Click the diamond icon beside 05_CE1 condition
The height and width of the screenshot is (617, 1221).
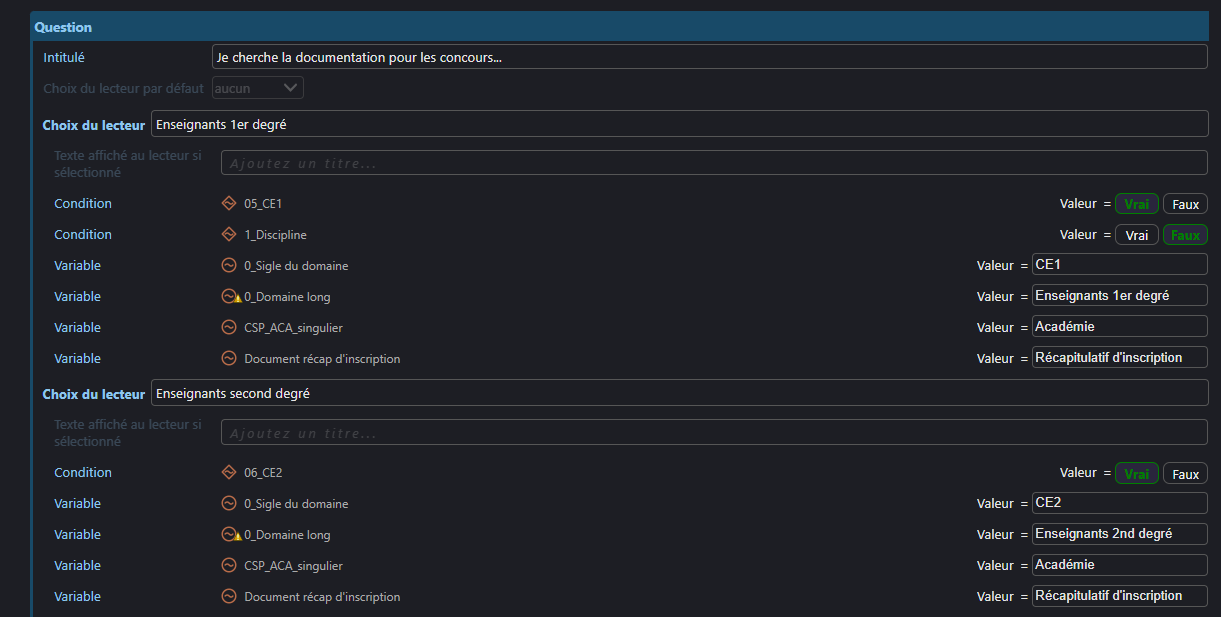[x=228, y=204]
